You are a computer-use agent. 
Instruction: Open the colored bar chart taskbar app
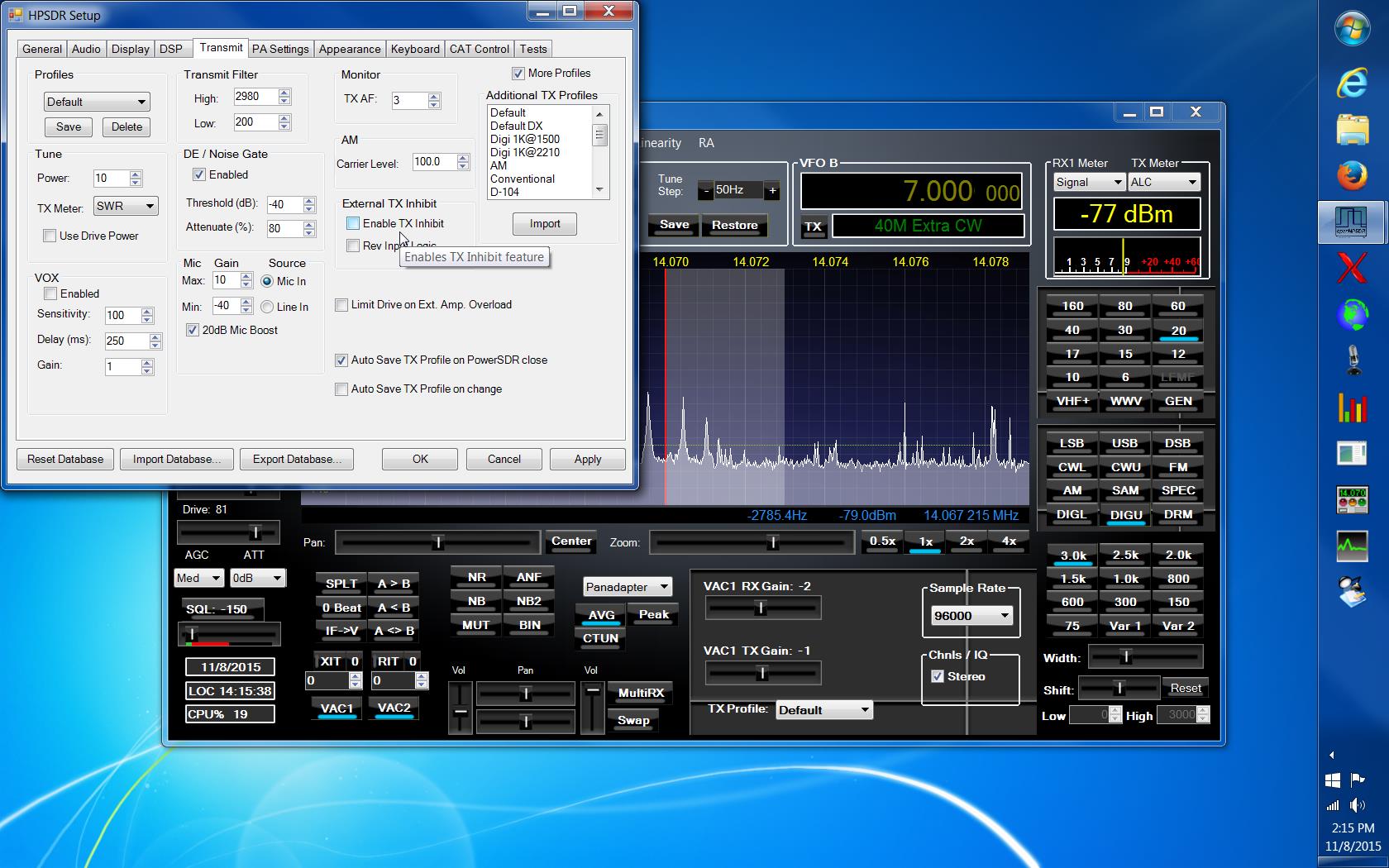1353,407
